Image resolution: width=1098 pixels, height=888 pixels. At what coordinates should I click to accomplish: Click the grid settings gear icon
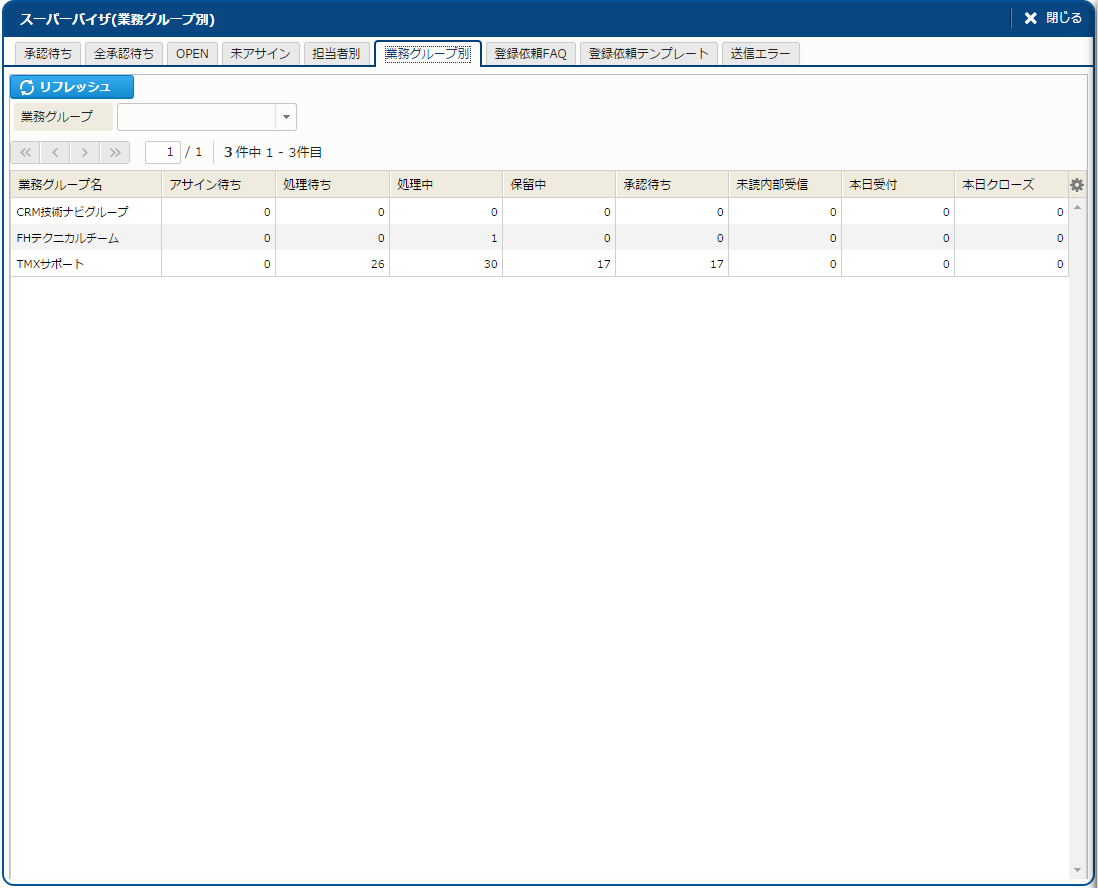(1077, 185)
